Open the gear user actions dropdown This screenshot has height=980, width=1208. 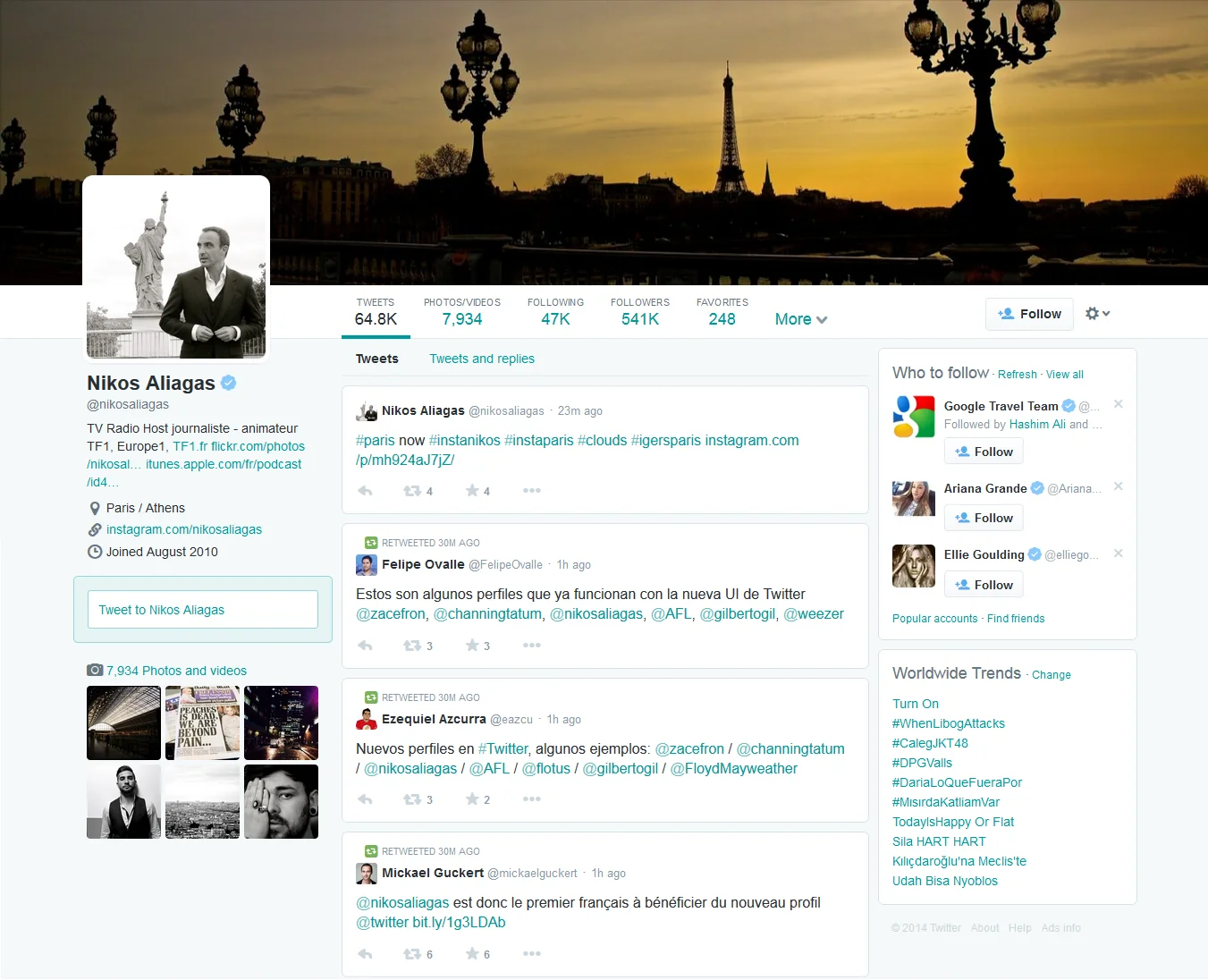click(1097, 314)
